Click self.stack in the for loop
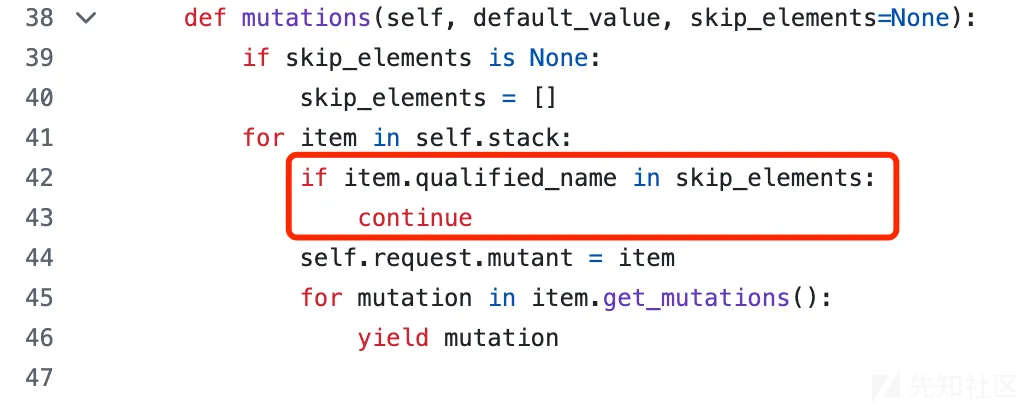 [x=485, y=138]
